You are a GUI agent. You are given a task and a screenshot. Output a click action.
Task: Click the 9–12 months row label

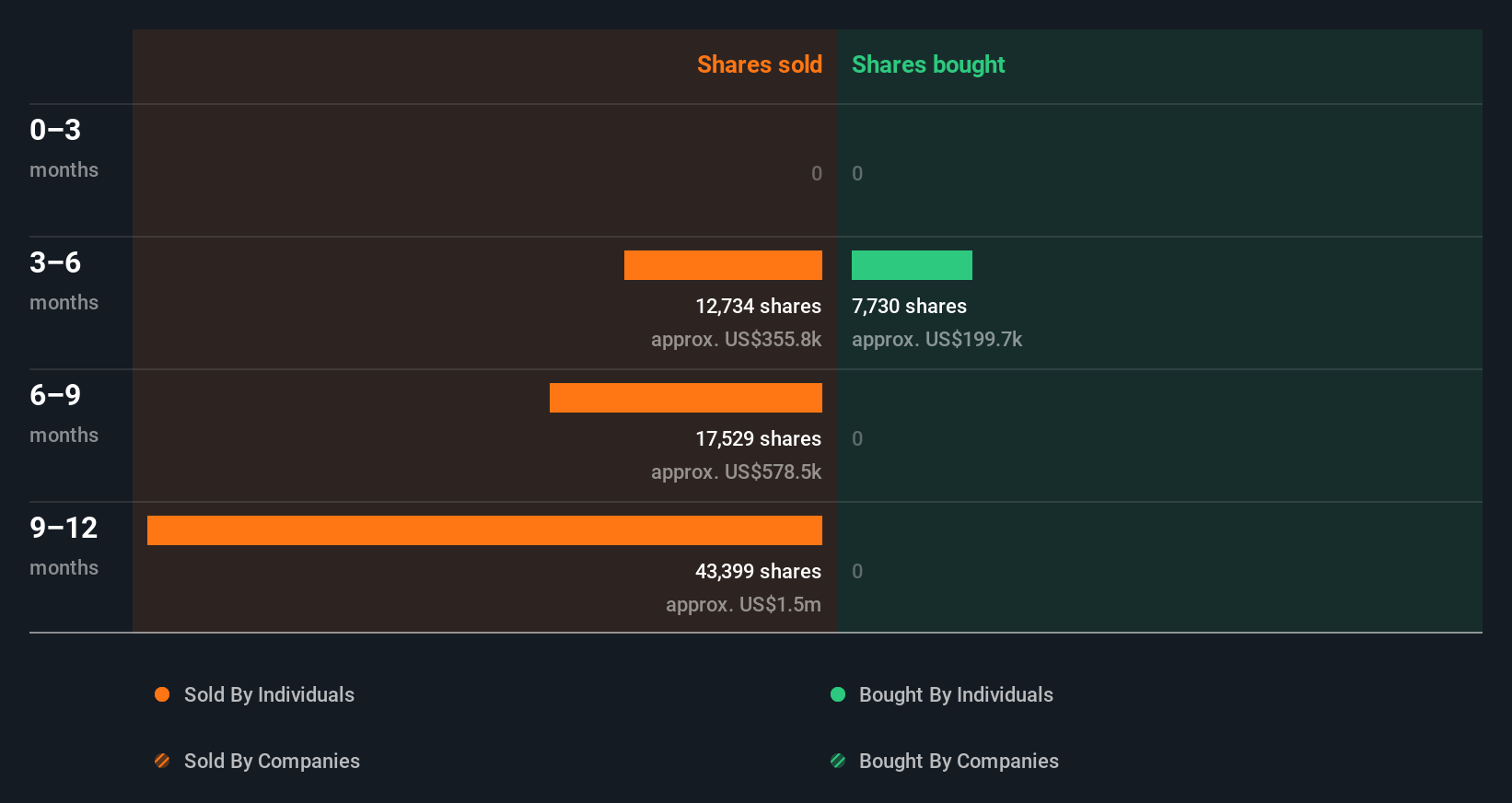point(64,546)
